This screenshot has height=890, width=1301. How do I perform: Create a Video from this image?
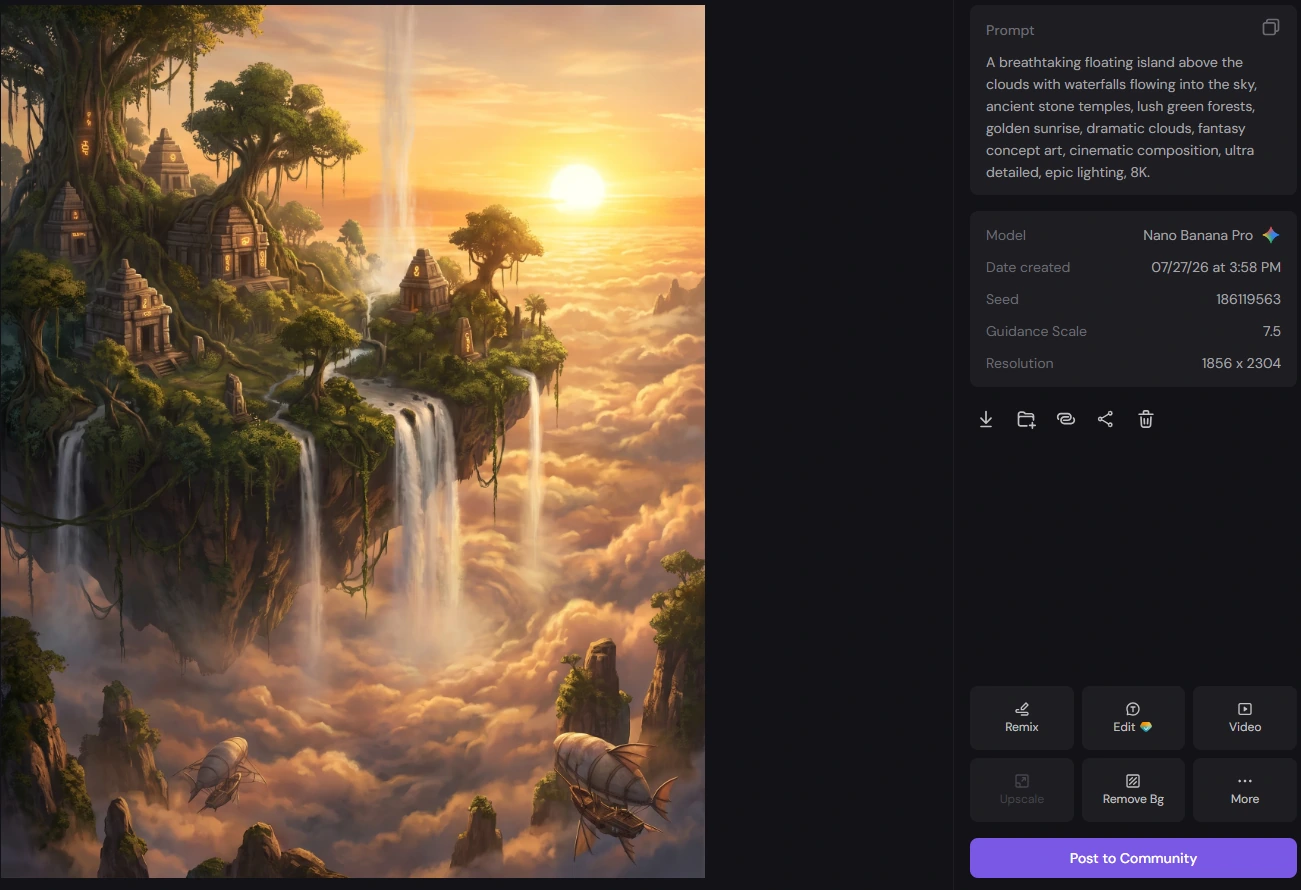click(1245, 718)
